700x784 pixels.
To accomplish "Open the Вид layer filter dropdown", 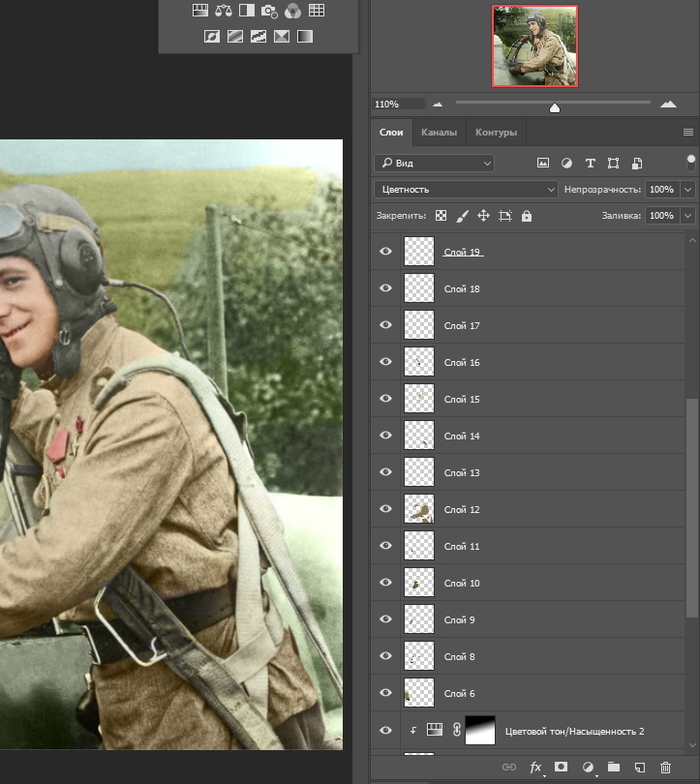I will click(x=435, y=162).
